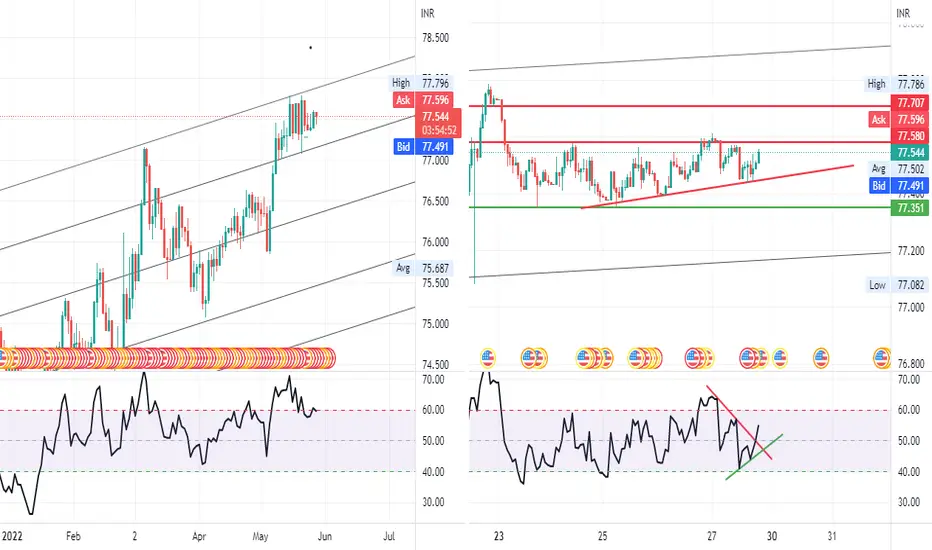Click date 23 on the intraday time axis

coord(499,536)
